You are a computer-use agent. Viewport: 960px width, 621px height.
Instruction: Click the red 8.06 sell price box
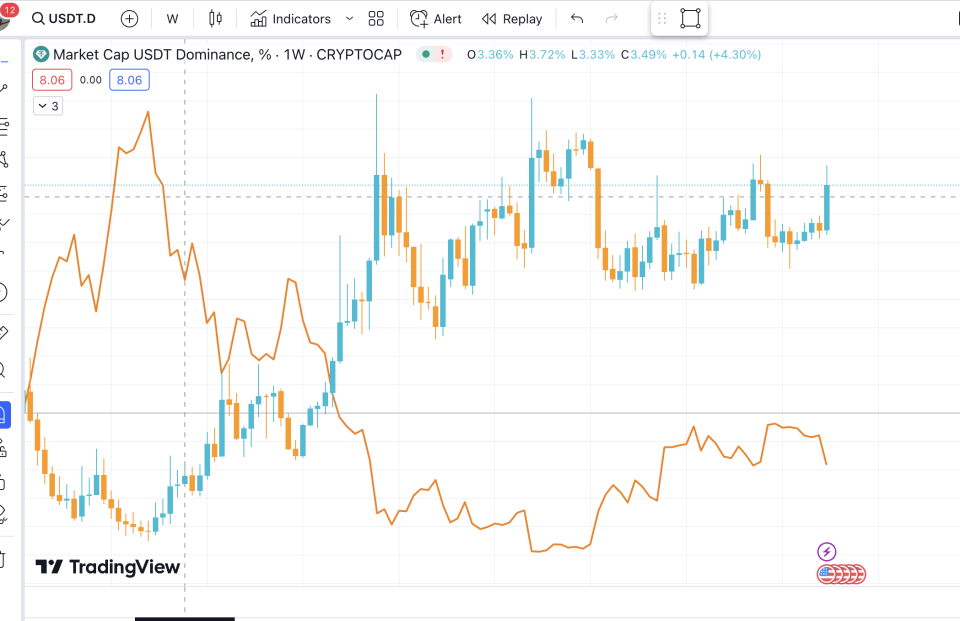(x=51, y=80)
